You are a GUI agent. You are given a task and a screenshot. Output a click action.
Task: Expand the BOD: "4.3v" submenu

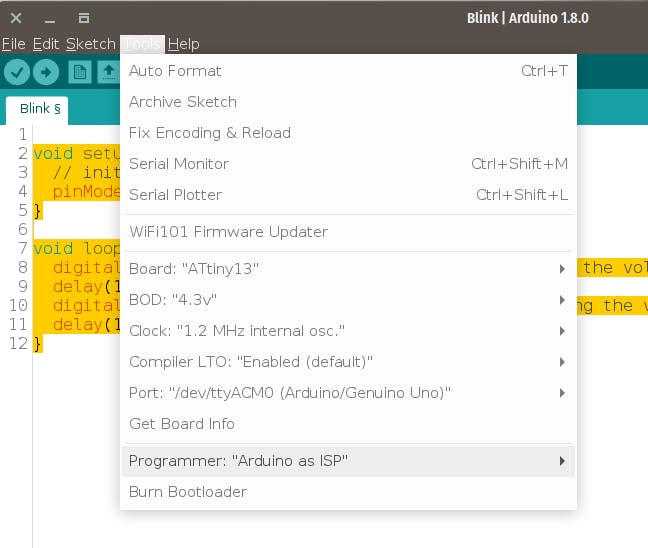coord(348,300)
